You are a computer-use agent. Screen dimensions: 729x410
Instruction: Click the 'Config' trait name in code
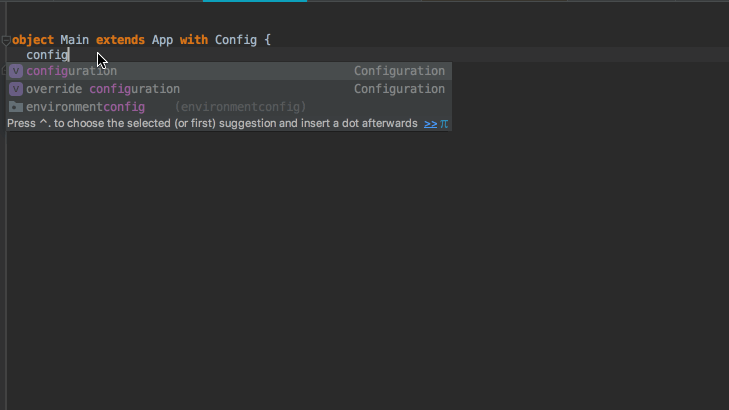(x=236, y=40)
